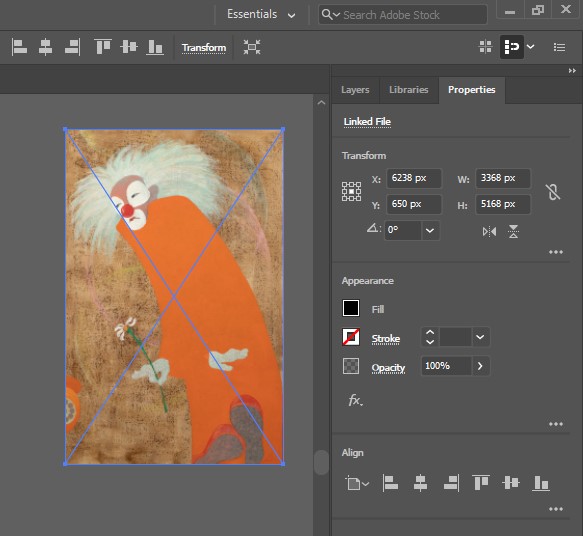Toggle constrain width and height proportions
The height and width of the screenshot is (536, 583).
coord(553,192)
